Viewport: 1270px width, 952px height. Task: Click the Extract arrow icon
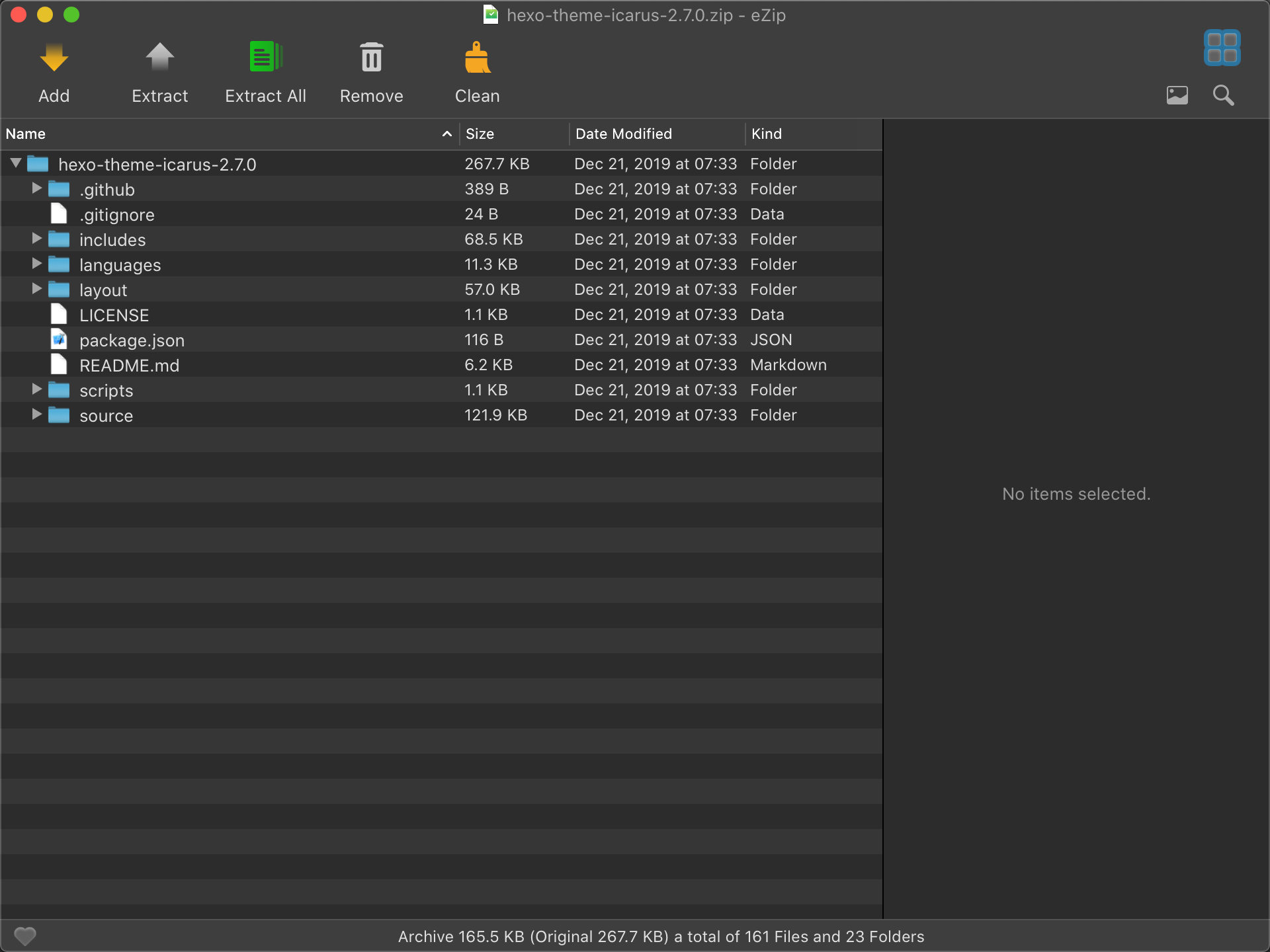pyautogui.click(x=159, y=58)
